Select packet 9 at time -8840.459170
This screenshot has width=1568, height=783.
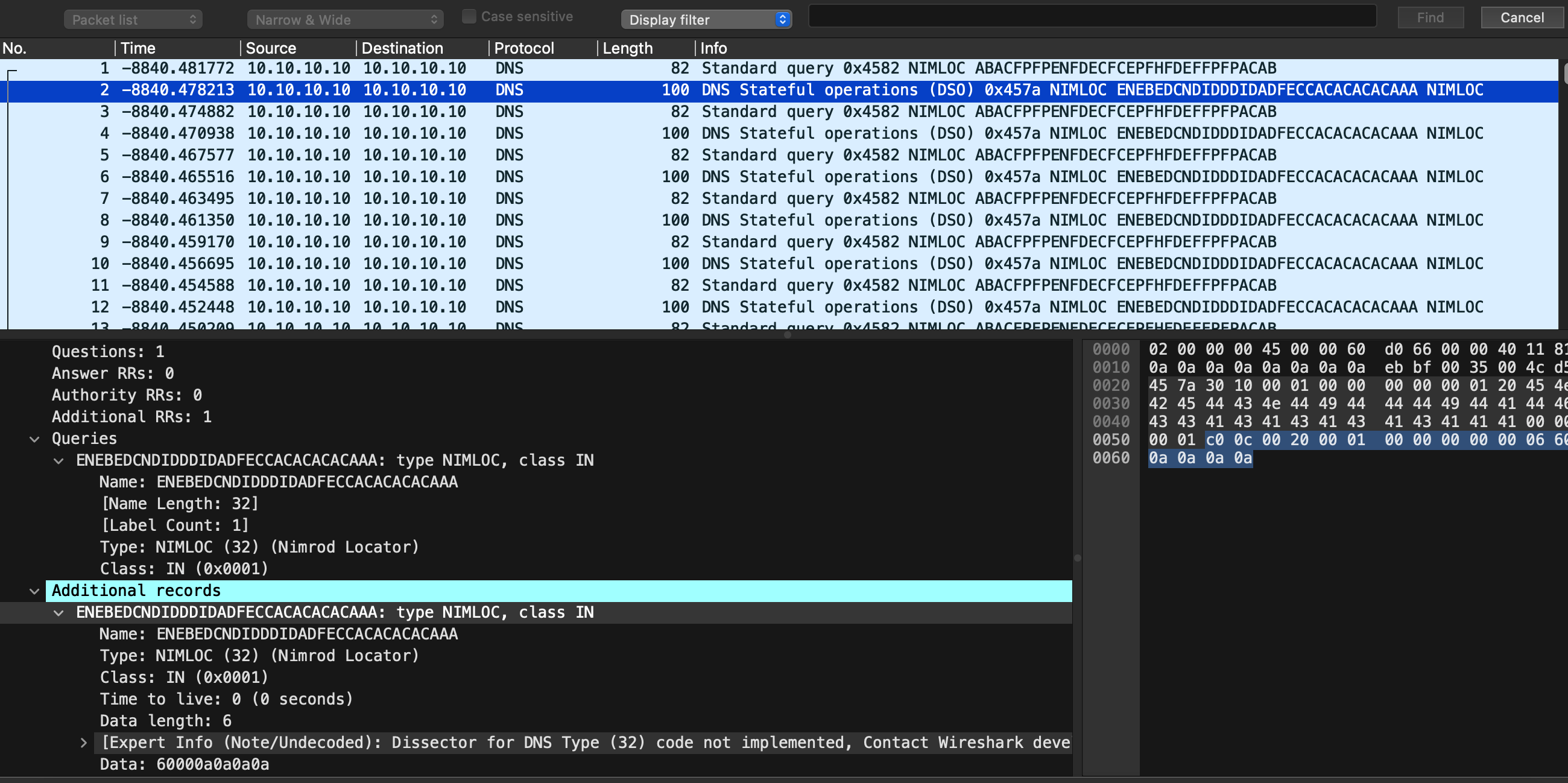tap(779, 243)
